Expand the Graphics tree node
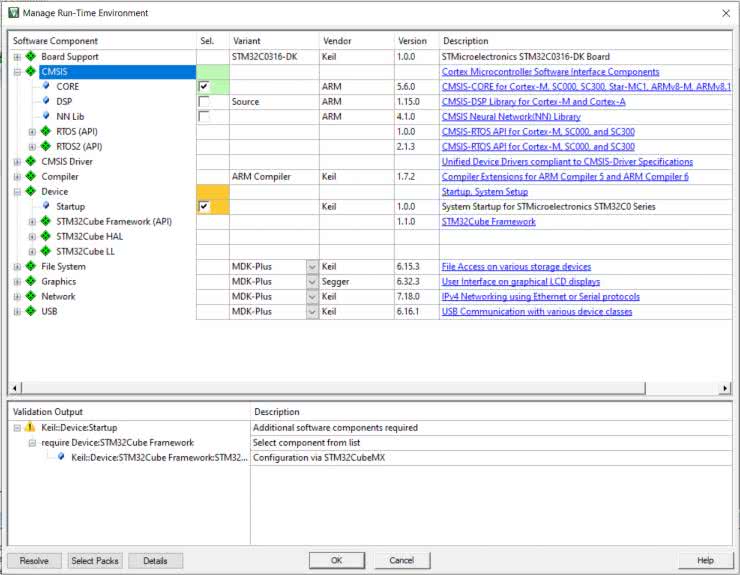The image size is (740, 575). 17,282
